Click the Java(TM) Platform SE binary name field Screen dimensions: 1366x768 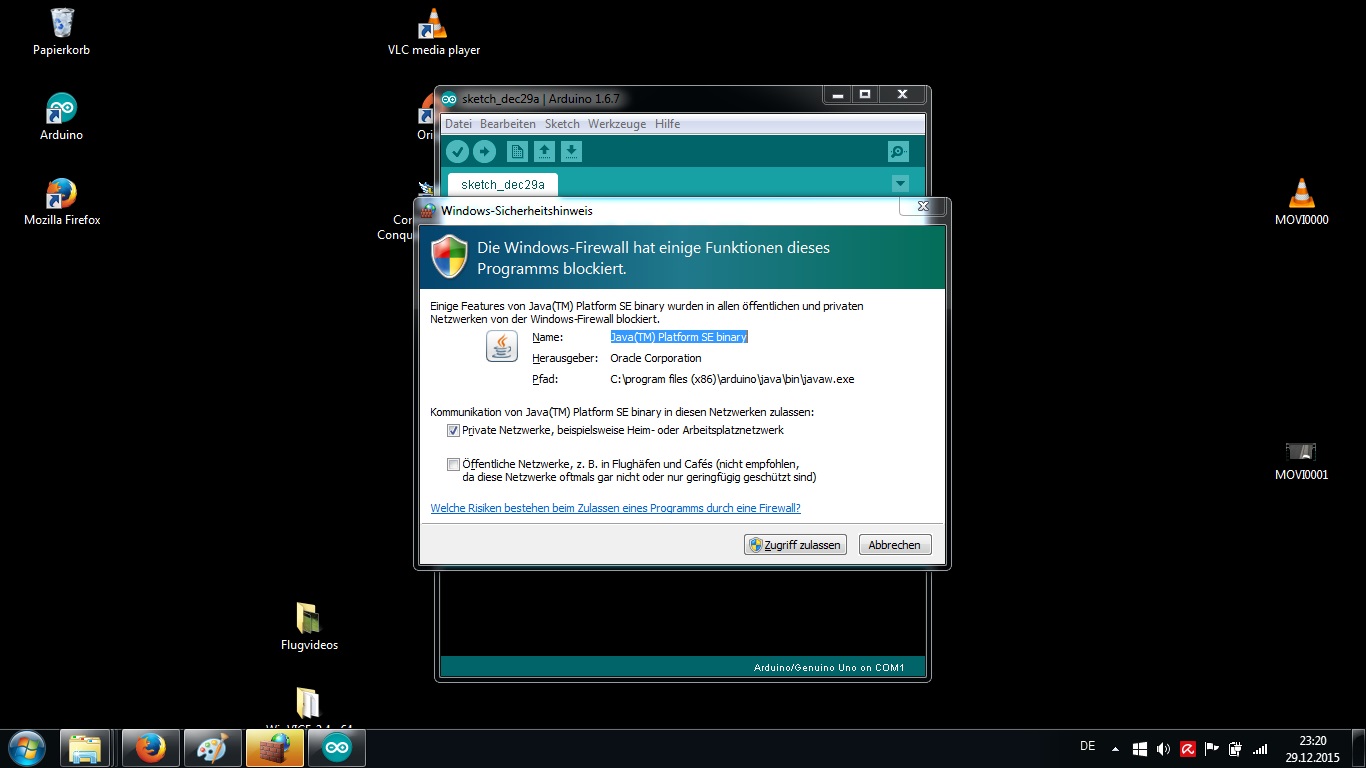click(679, 337)
